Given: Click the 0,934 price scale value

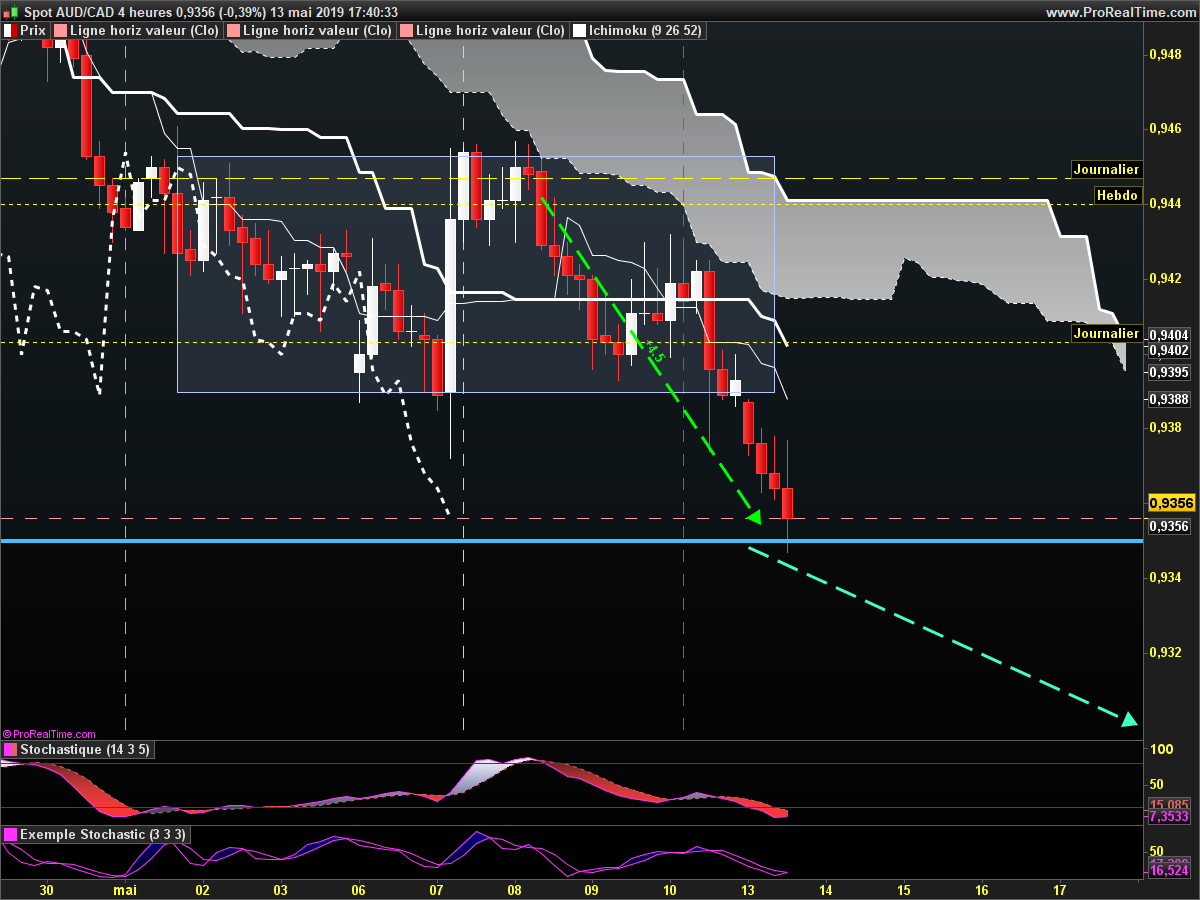Looking at the screenshot, I should pos(1165,578).
